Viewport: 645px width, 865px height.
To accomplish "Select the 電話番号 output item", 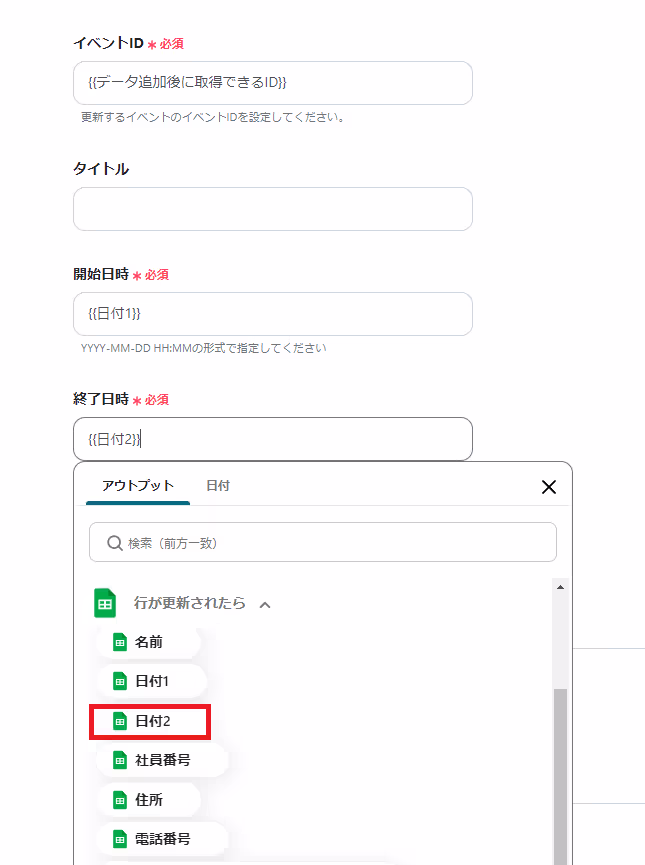I will [x=163, y=839].
